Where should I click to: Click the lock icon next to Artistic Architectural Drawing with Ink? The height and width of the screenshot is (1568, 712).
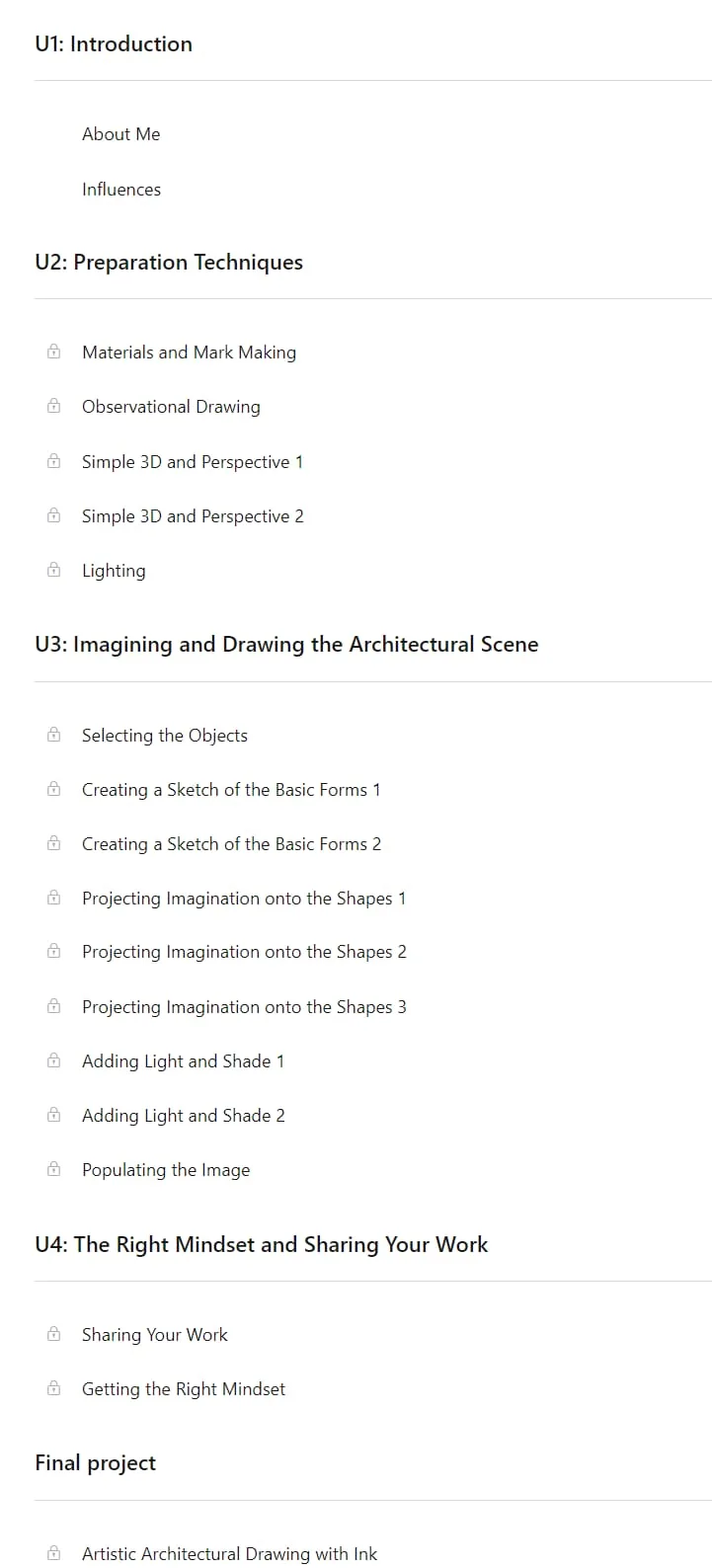tap(54, 1553)
